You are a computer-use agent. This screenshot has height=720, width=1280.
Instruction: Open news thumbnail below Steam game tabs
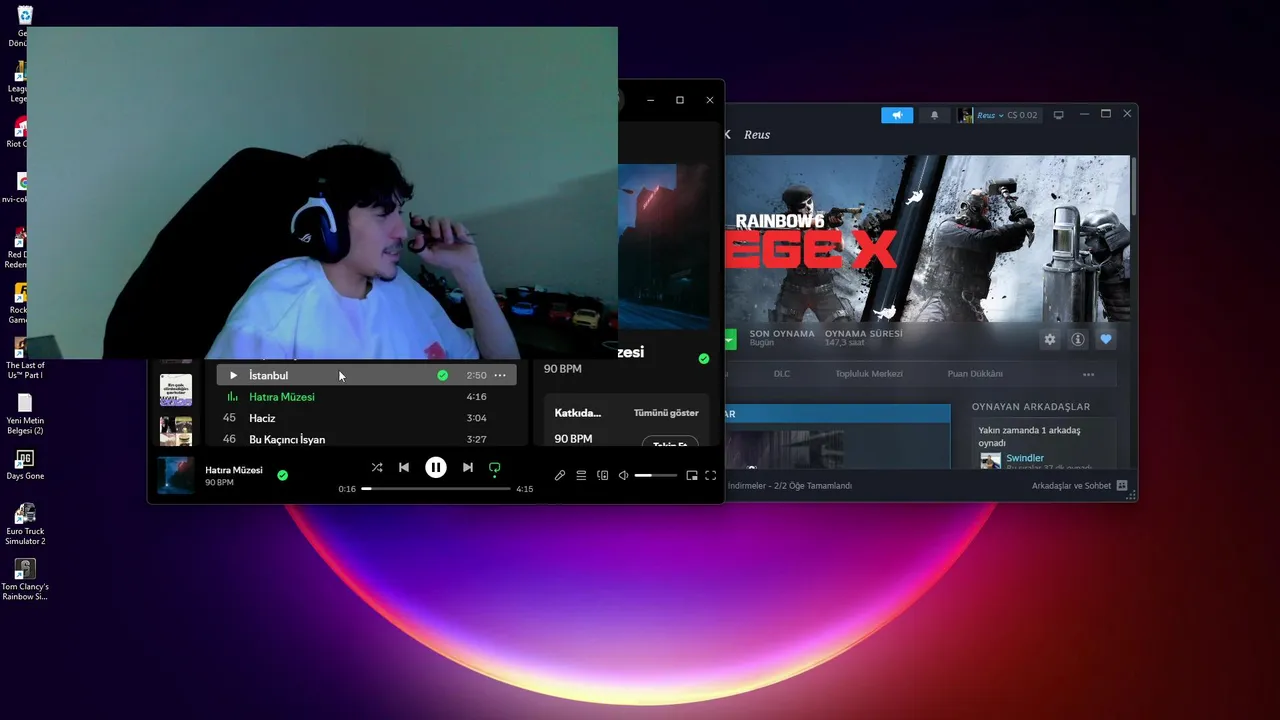[x=785, y=448]
